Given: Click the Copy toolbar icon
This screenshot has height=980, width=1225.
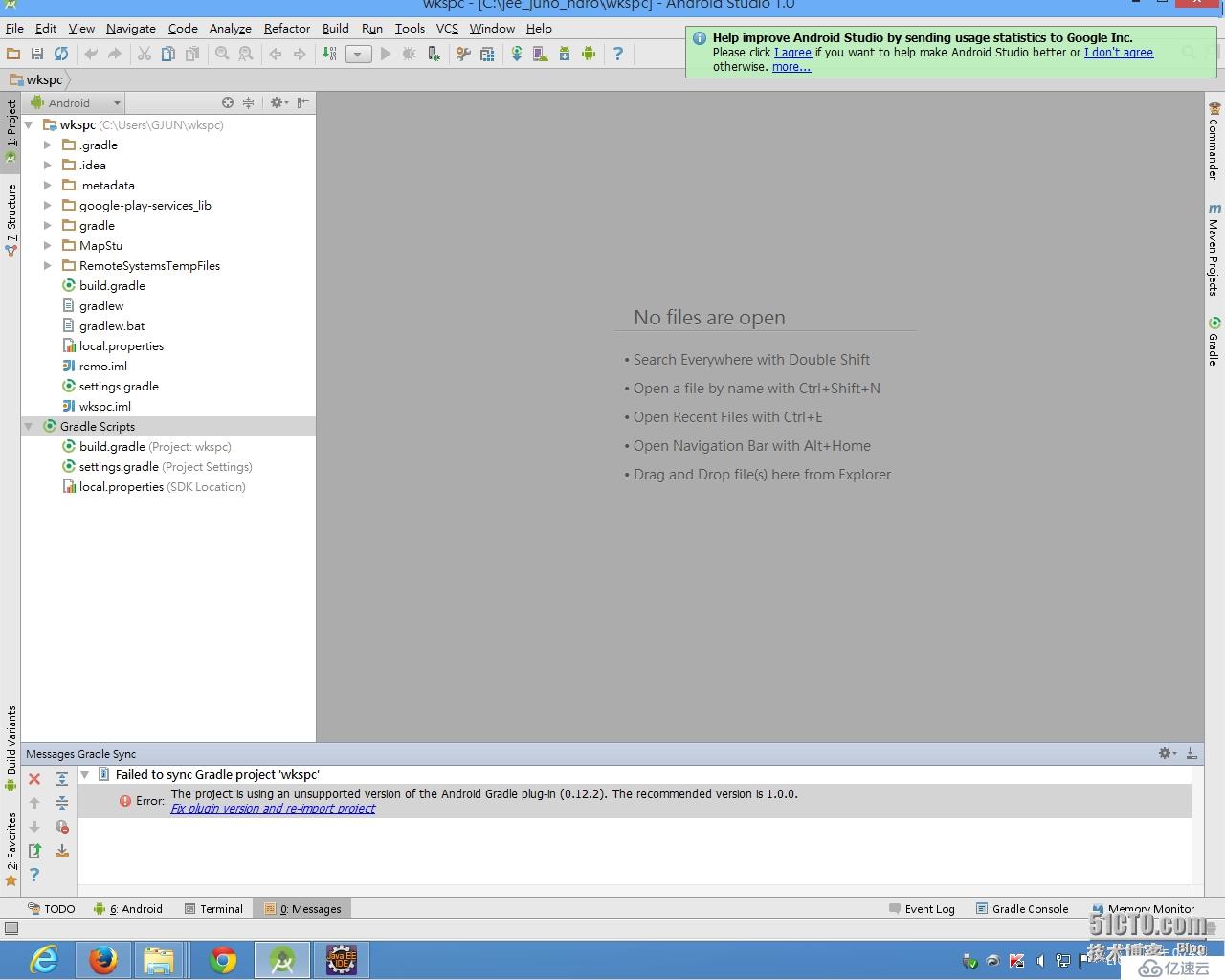Looking at the screenshot, I should click(x=168, y=54).
